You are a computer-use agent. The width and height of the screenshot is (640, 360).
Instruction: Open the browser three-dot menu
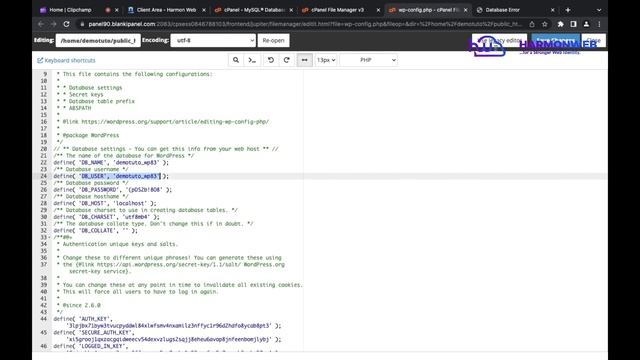pos(599,24)
